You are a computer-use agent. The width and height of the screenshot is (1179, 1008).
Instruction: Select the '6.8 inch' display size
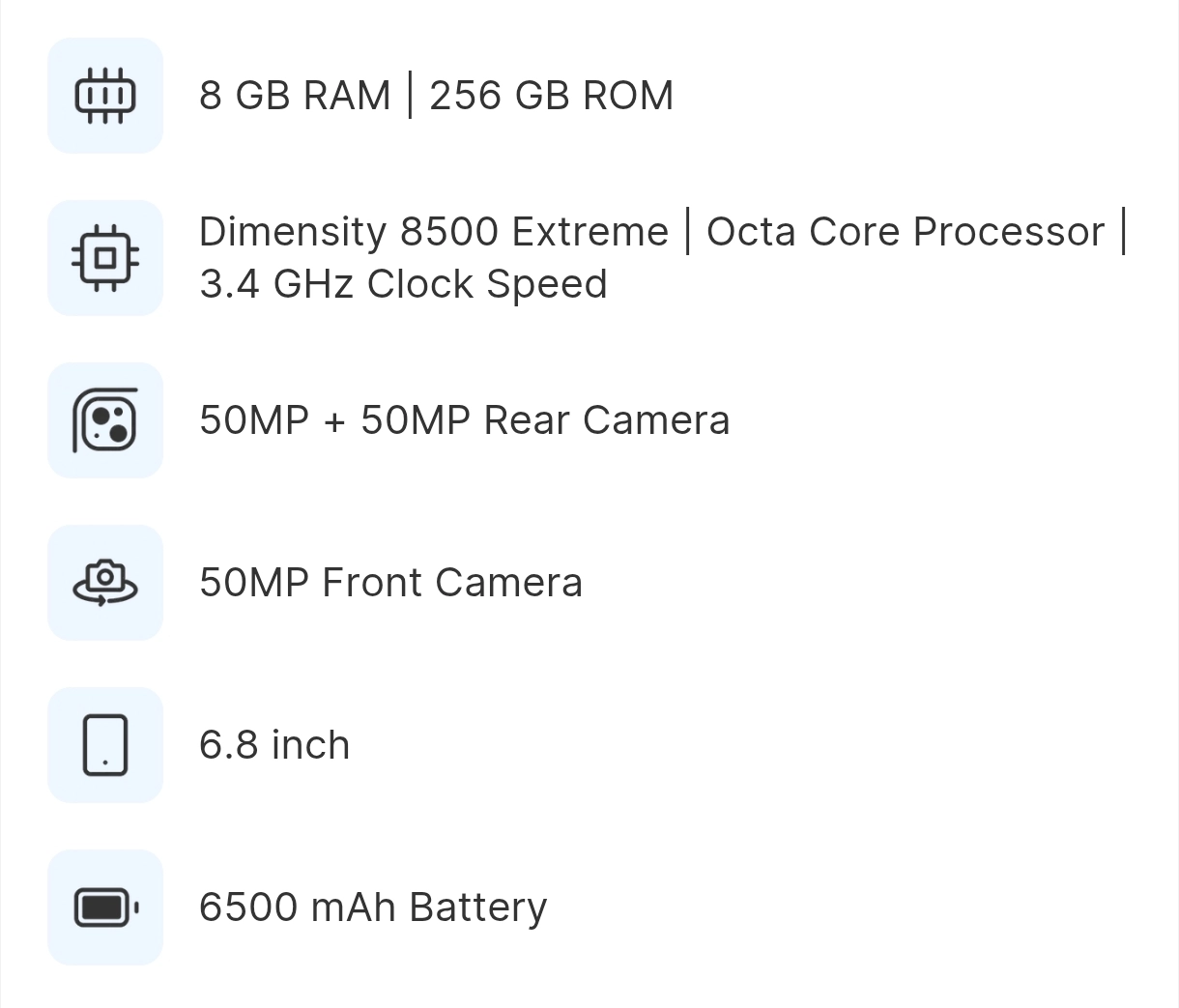coord(274,745)
